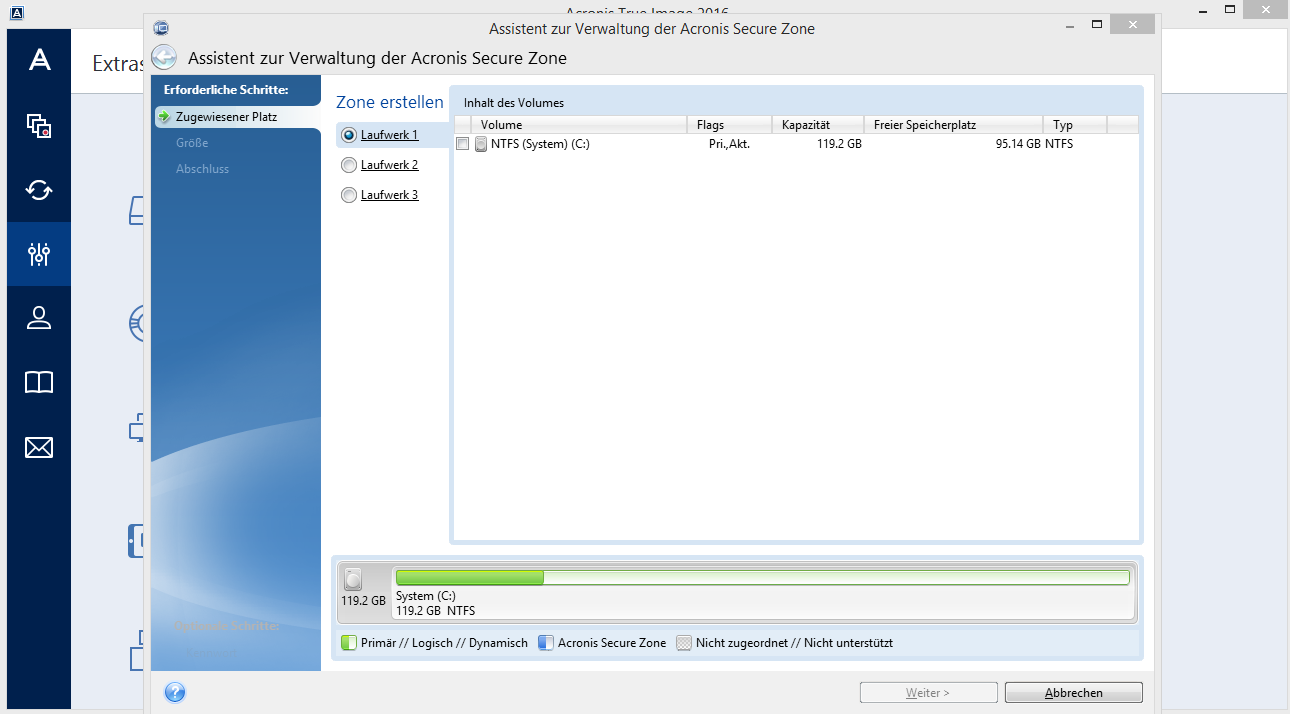This screenshot has height=714, width=1290.
Task: Click the System (C:) partition usage bar
Action: (x=762, y=578)
